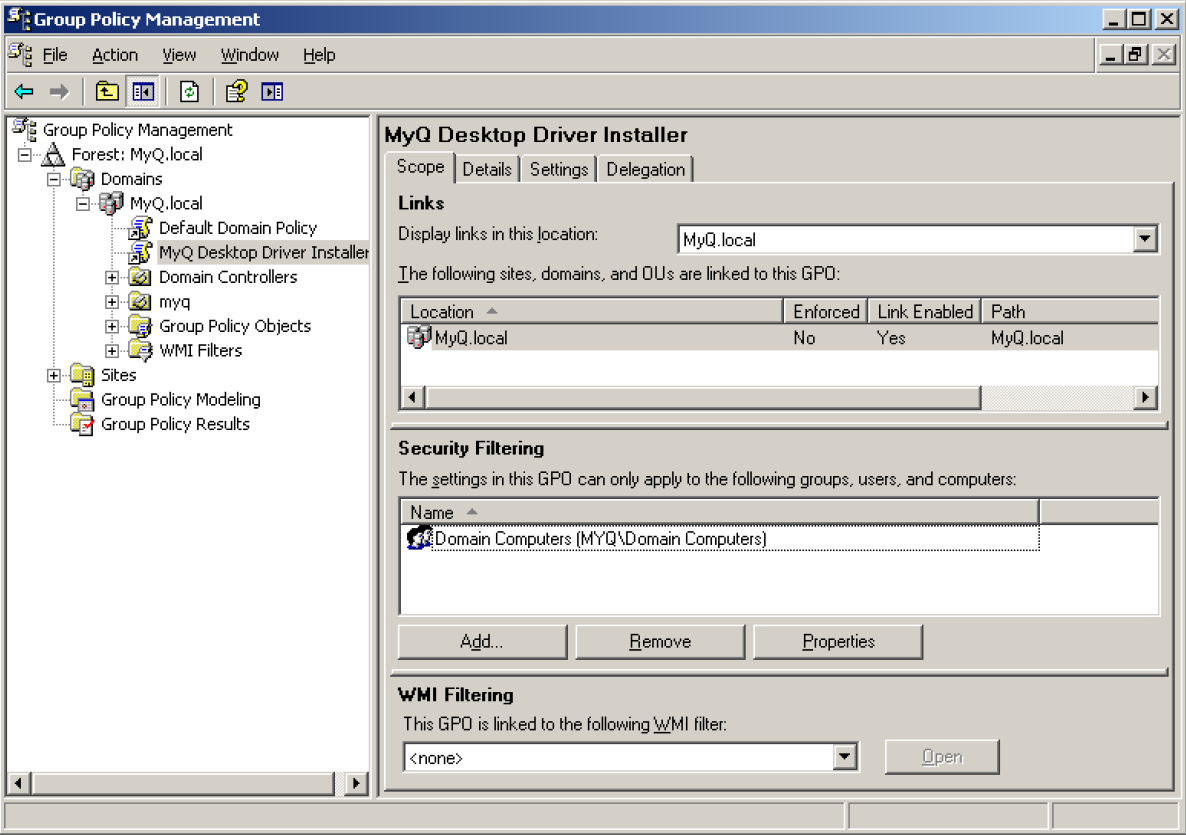Select the Group Policy Results node
1186x835 pixels.
[175, 424]
